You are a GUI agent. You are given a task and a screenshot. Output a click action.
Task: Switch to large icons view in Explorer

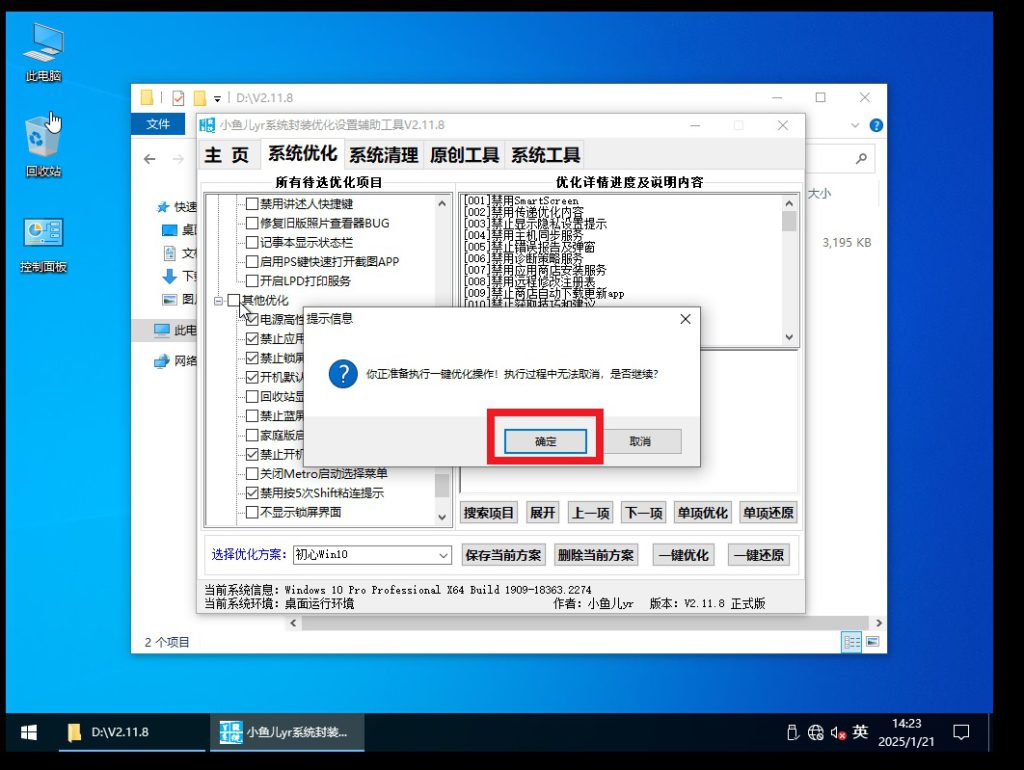872,641
